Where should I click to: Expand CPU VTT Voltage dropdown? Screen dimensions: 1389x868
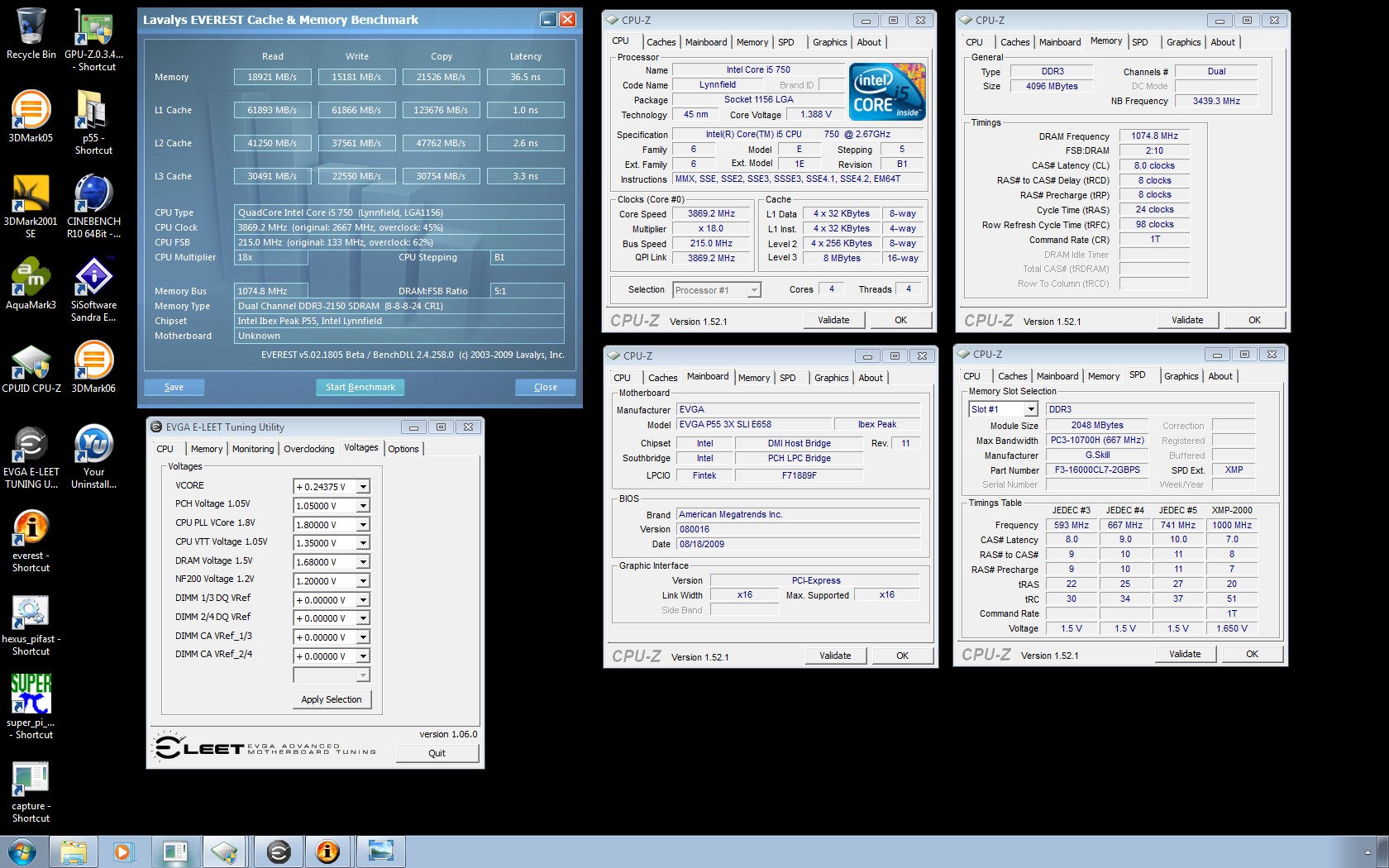(x=363, y=543)
